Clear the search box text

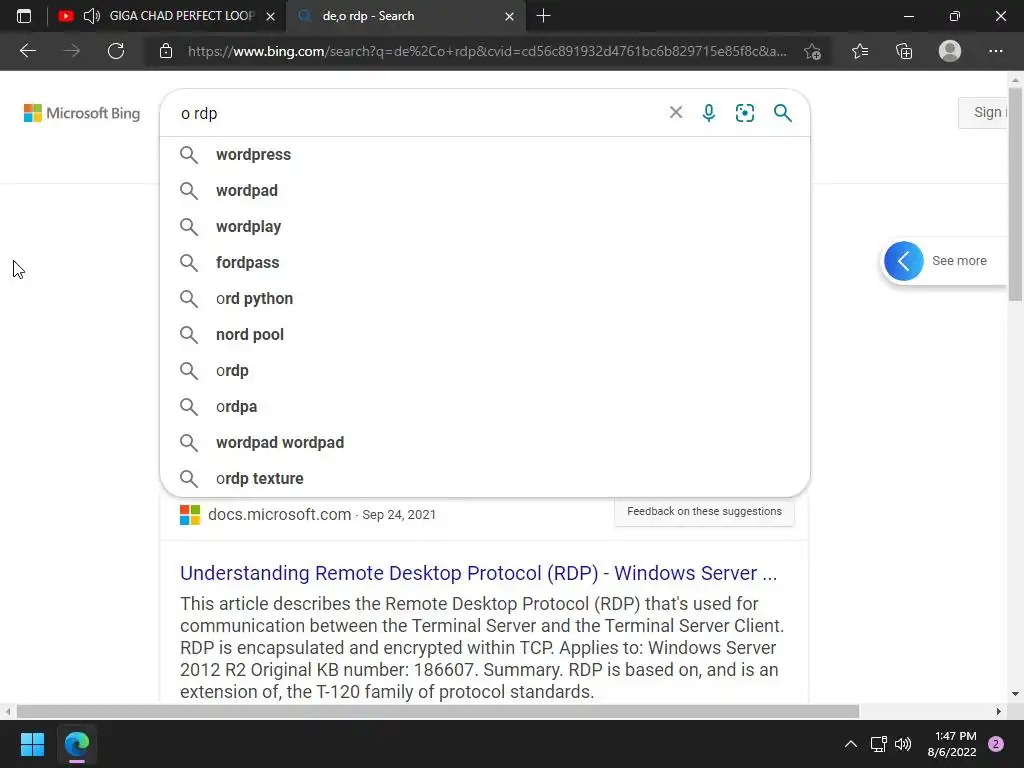[x=676, y=112]
